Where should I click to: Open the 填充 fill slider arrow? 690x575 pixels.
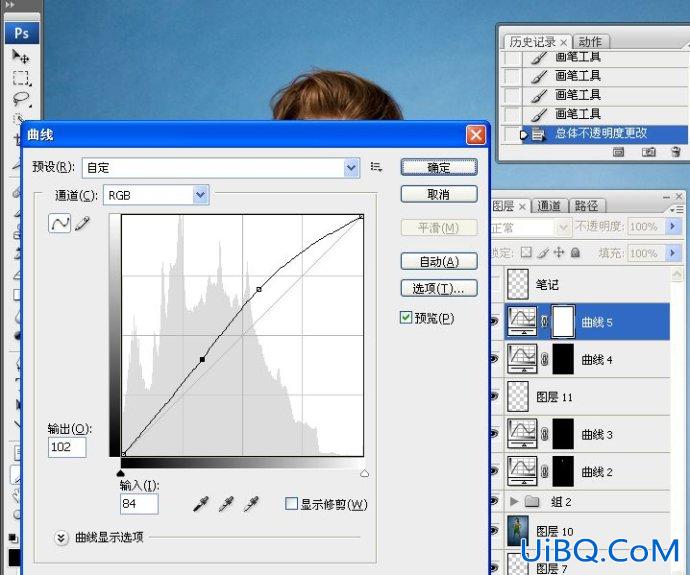click(x=673, y=253)
